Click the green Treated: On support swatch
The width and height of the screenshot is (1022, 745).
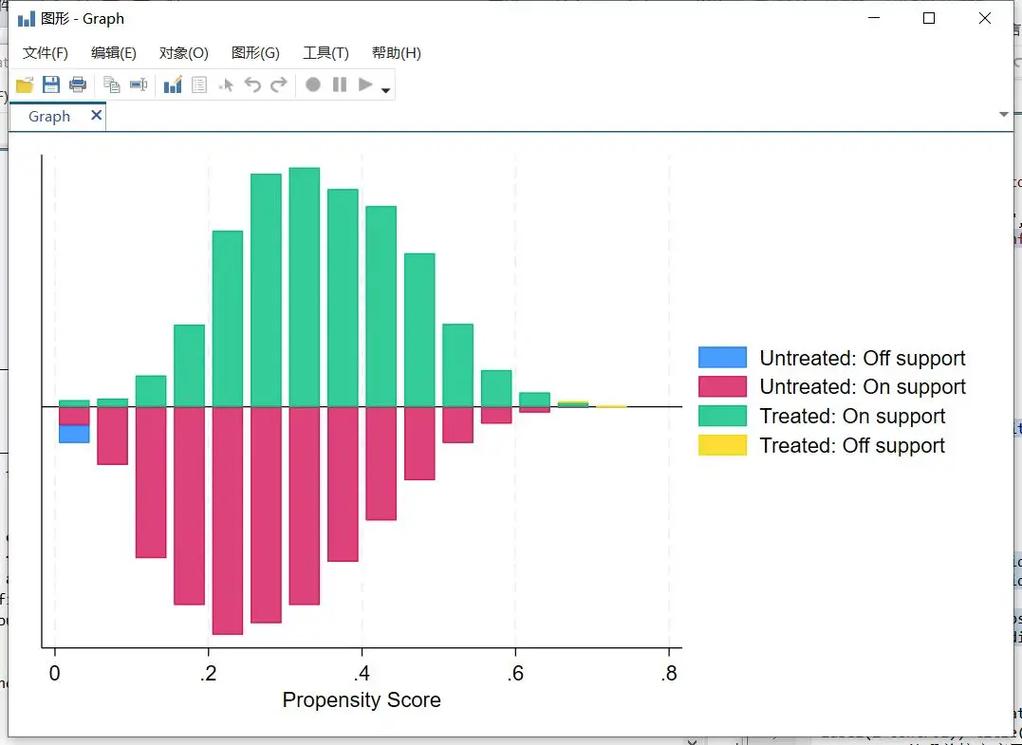coord(722,416)
